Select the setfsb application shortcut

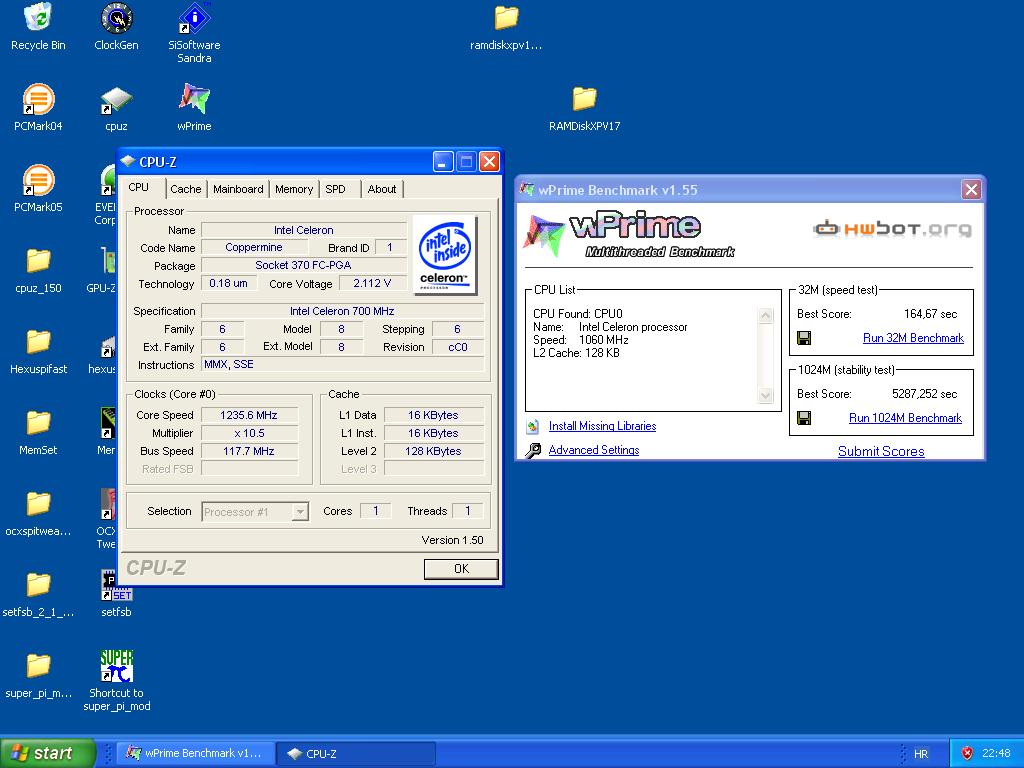(116, 594)
